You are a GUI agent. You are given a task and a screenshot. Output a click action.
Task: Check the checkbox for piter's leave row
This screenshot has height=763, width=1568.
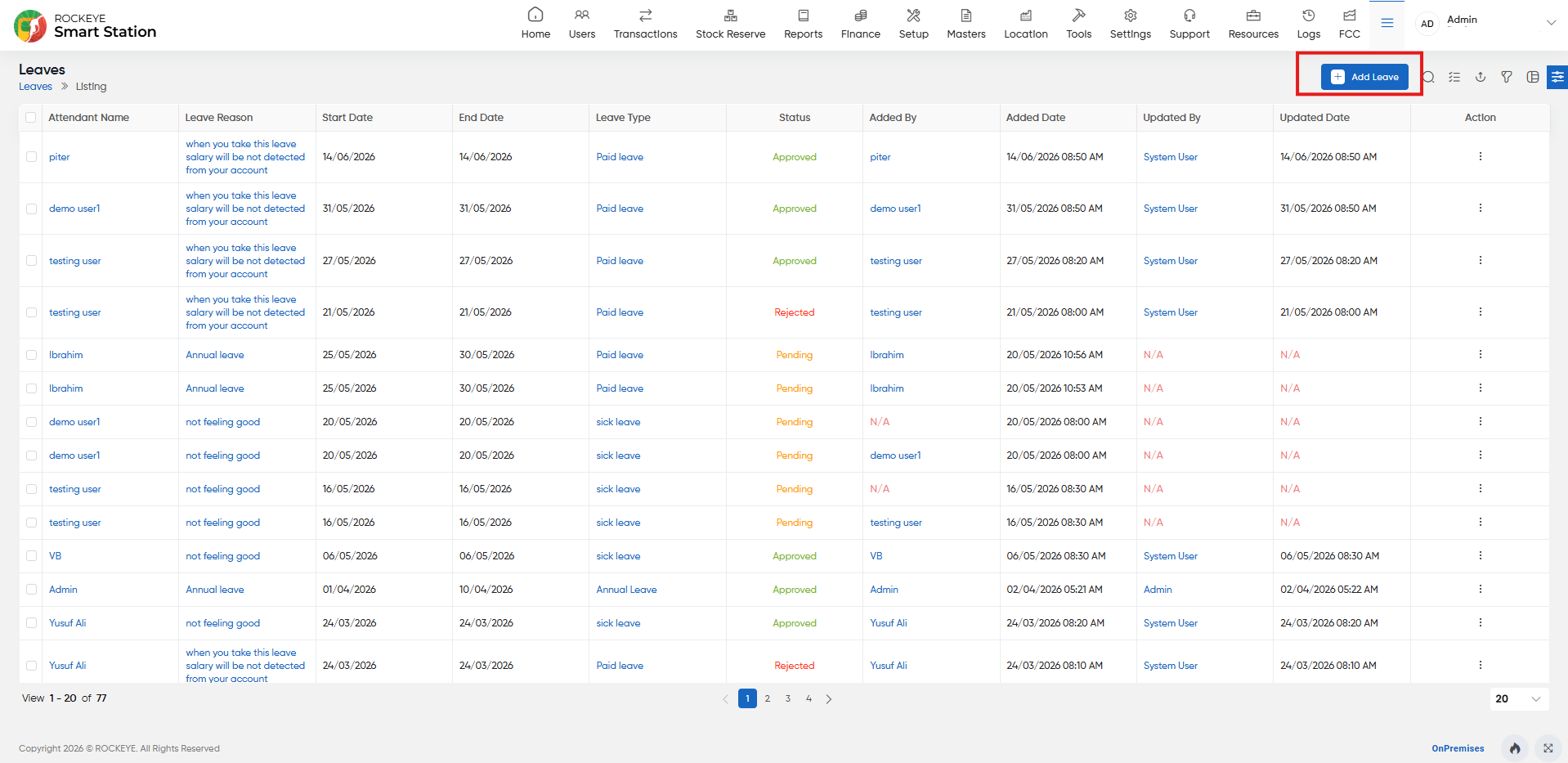(x=31, y=156)
